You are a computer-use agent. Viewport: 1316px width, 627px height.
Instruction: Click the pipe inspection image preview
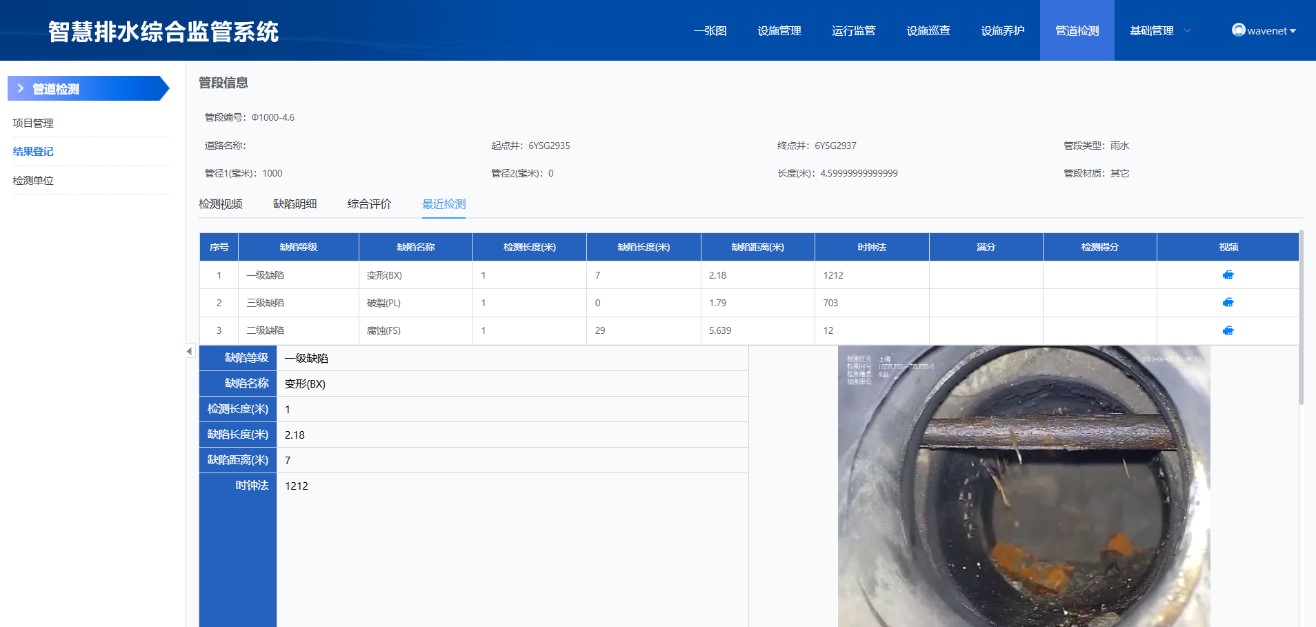[x=1023, y=487]
